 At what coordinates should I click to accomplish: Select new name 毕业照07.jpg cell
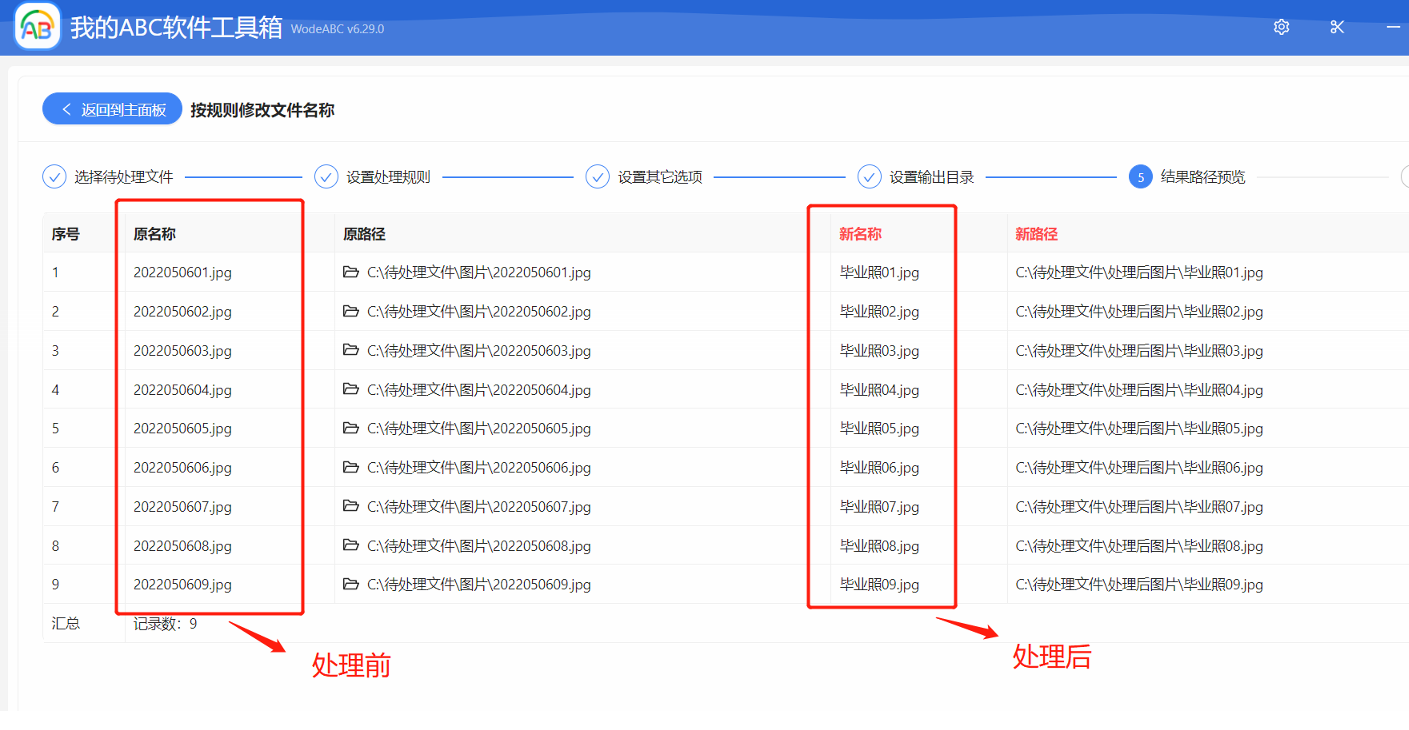pos(879,507)
